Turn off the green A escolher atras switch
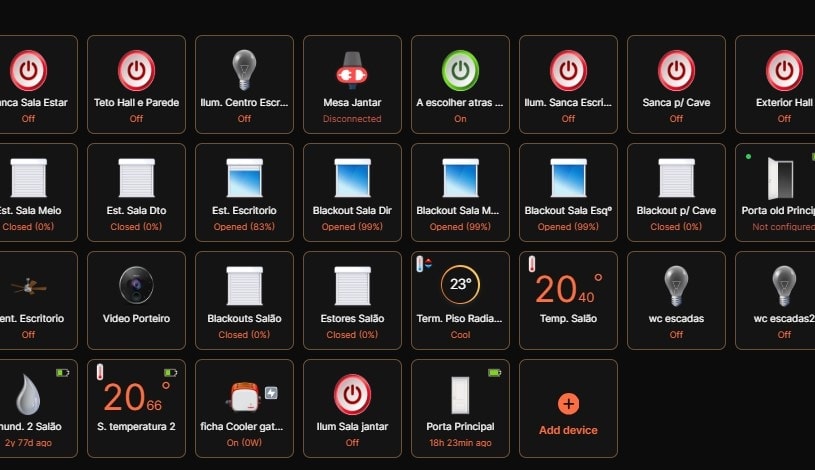815x470 pixels. point(460,70)
